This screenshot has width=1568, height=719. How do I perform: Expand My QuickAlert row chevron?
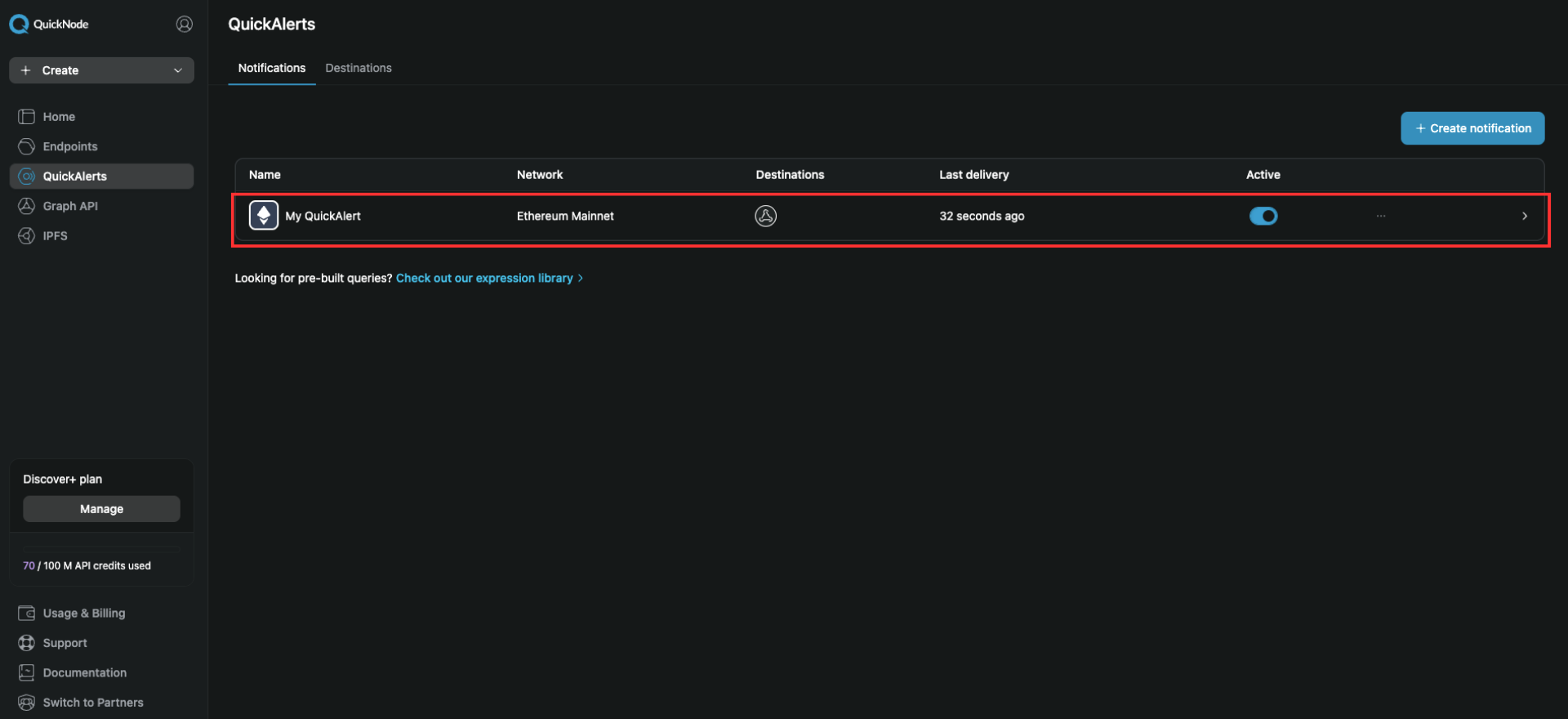tap(1525, 216)
